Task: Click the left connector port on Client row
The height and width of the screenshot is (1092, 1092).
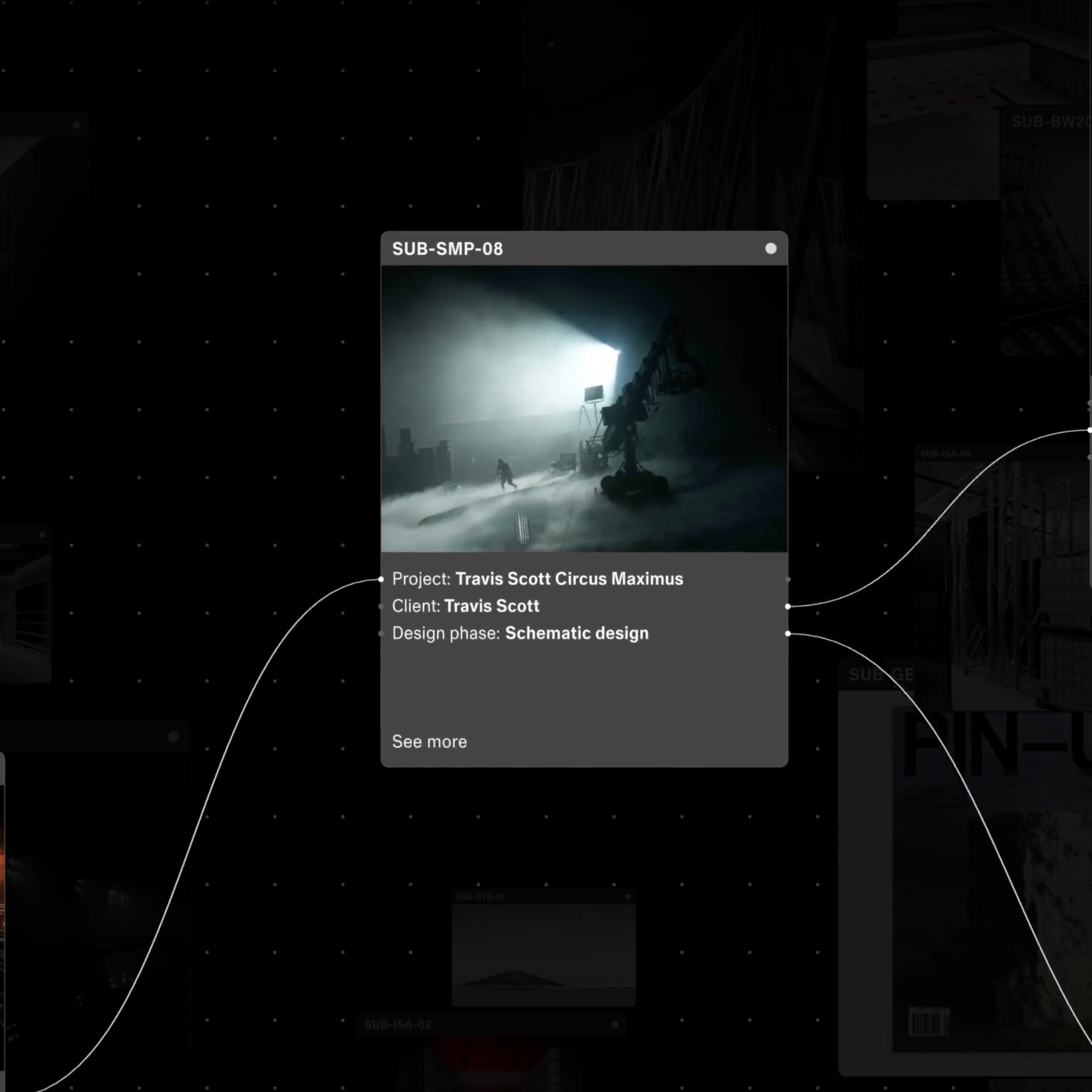Action: tap(381, 607)
